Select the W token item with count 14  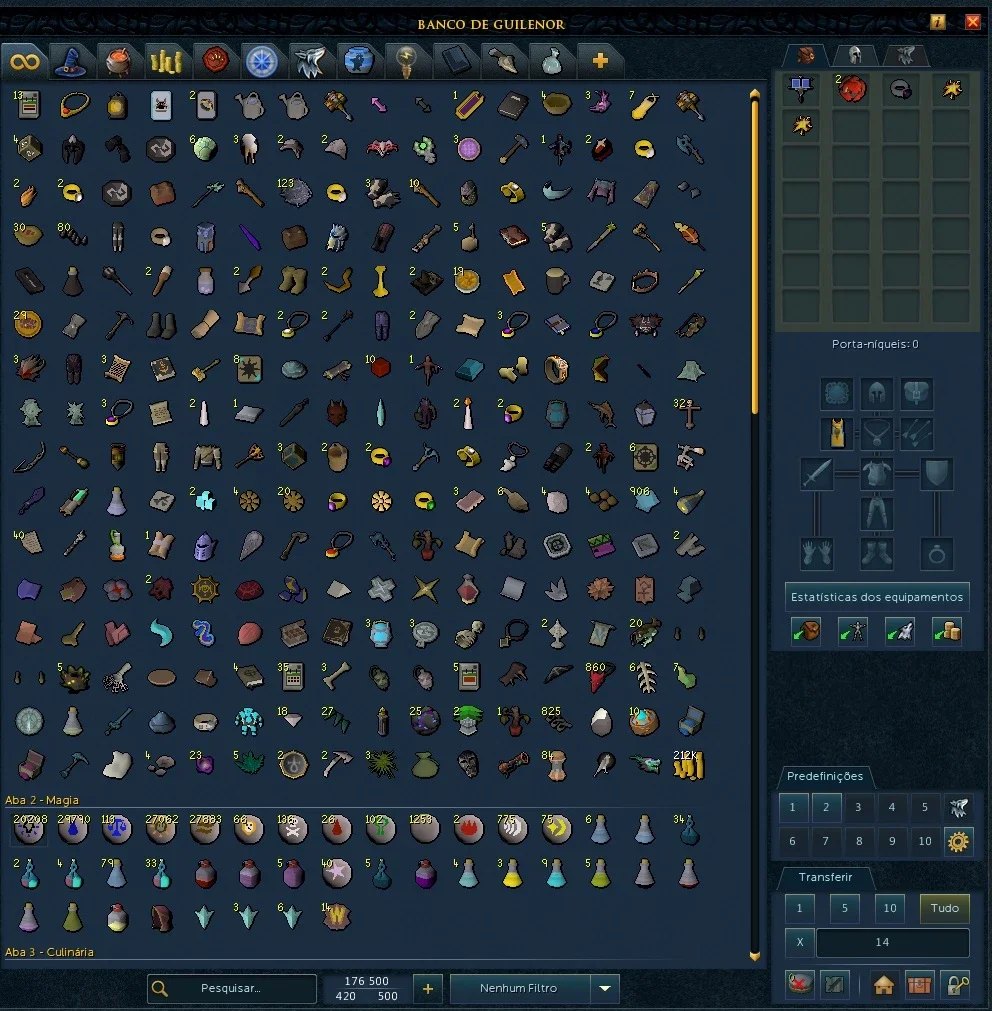coord(336,916)
